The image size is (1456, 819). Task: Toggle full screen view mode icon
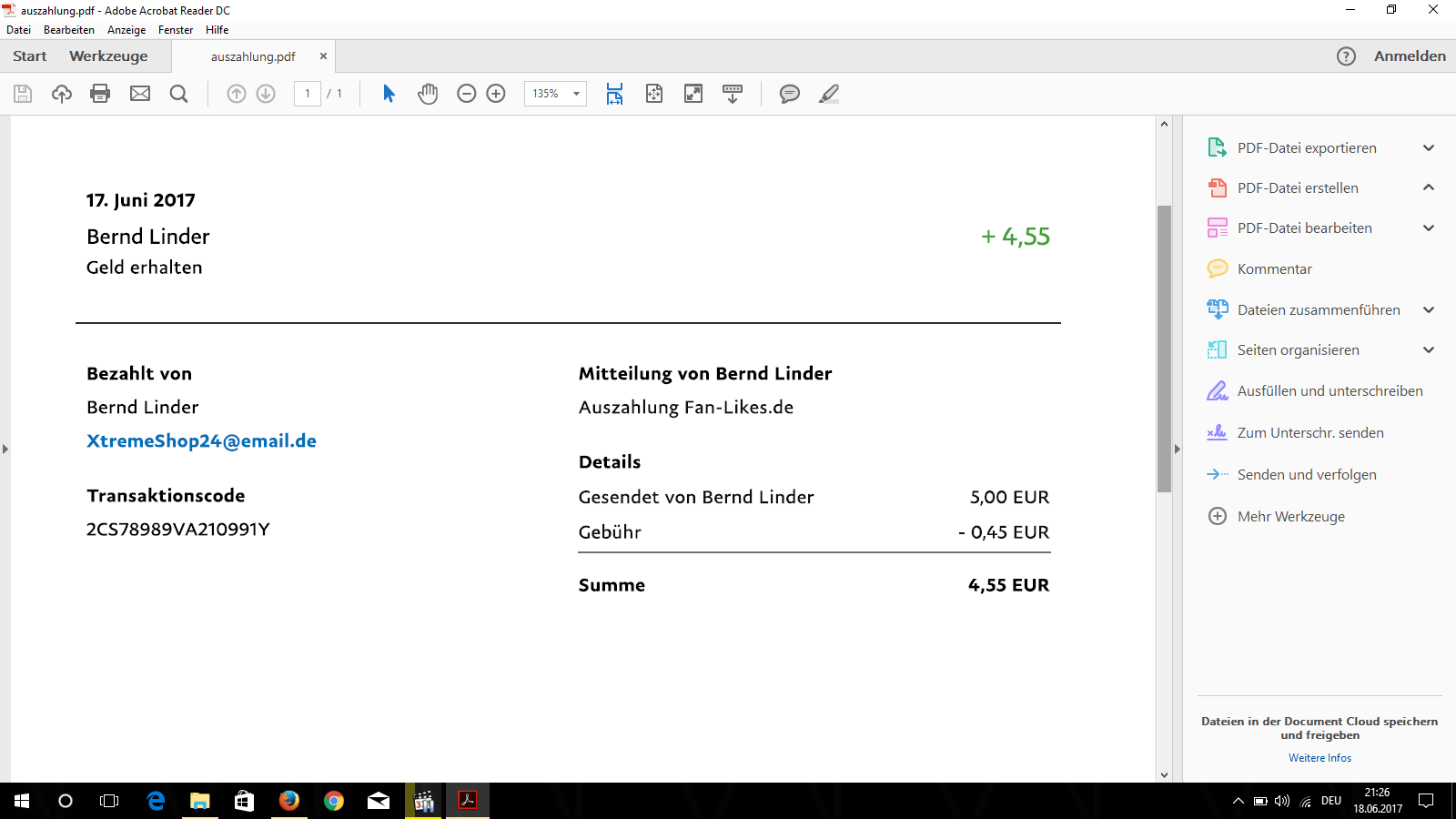(x=693, y=94)
